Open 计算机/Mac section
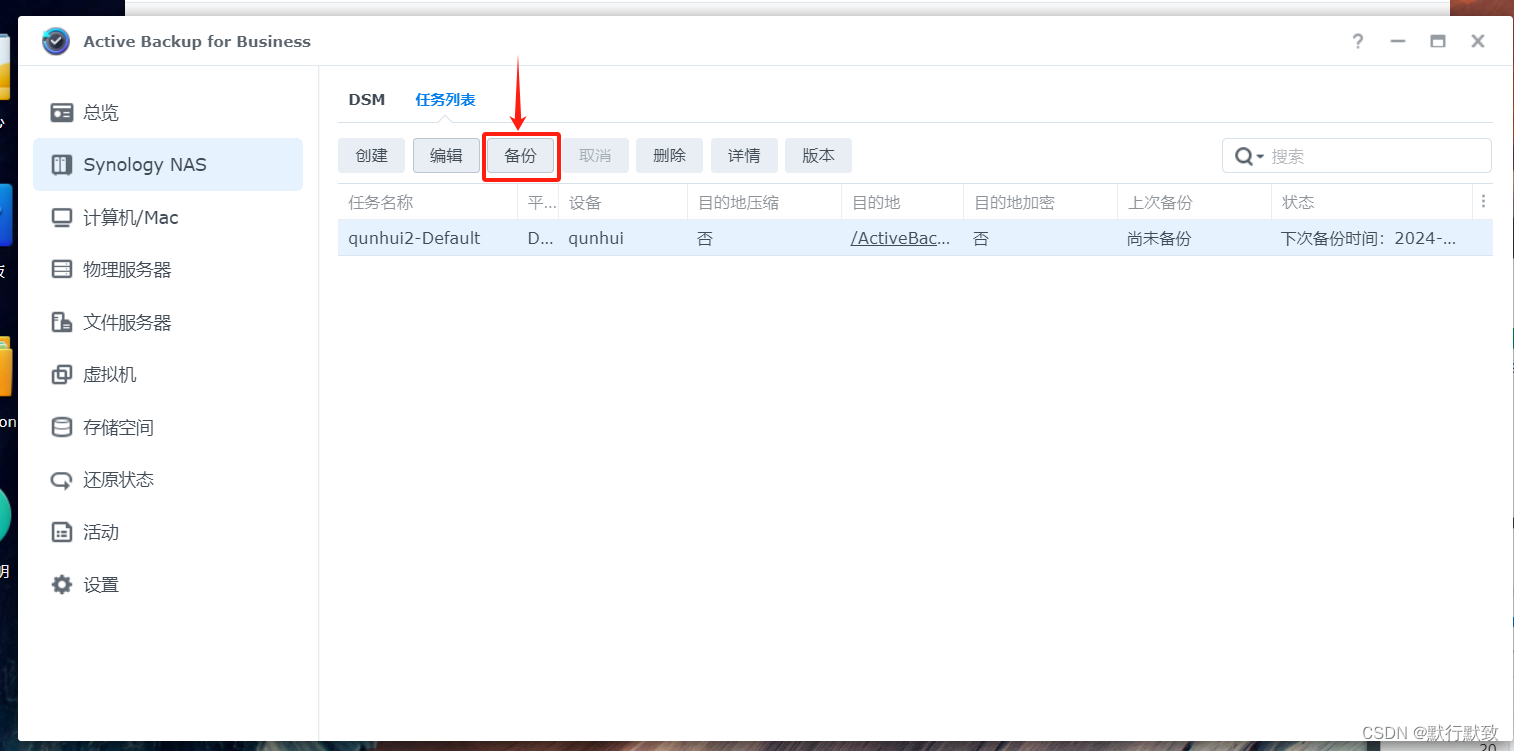Screen dimensions: 1514x751 [x=168, y=217]
